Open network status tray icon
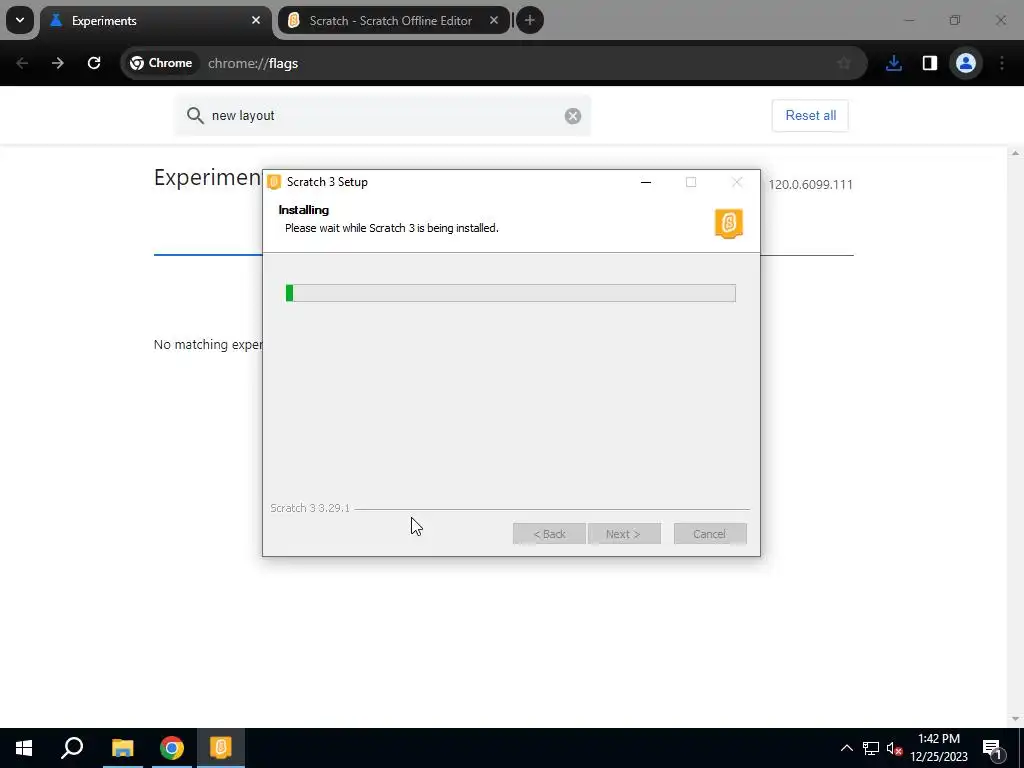Image resolution: width=1024 pixels, height=768 pixels. click(871, 748)
